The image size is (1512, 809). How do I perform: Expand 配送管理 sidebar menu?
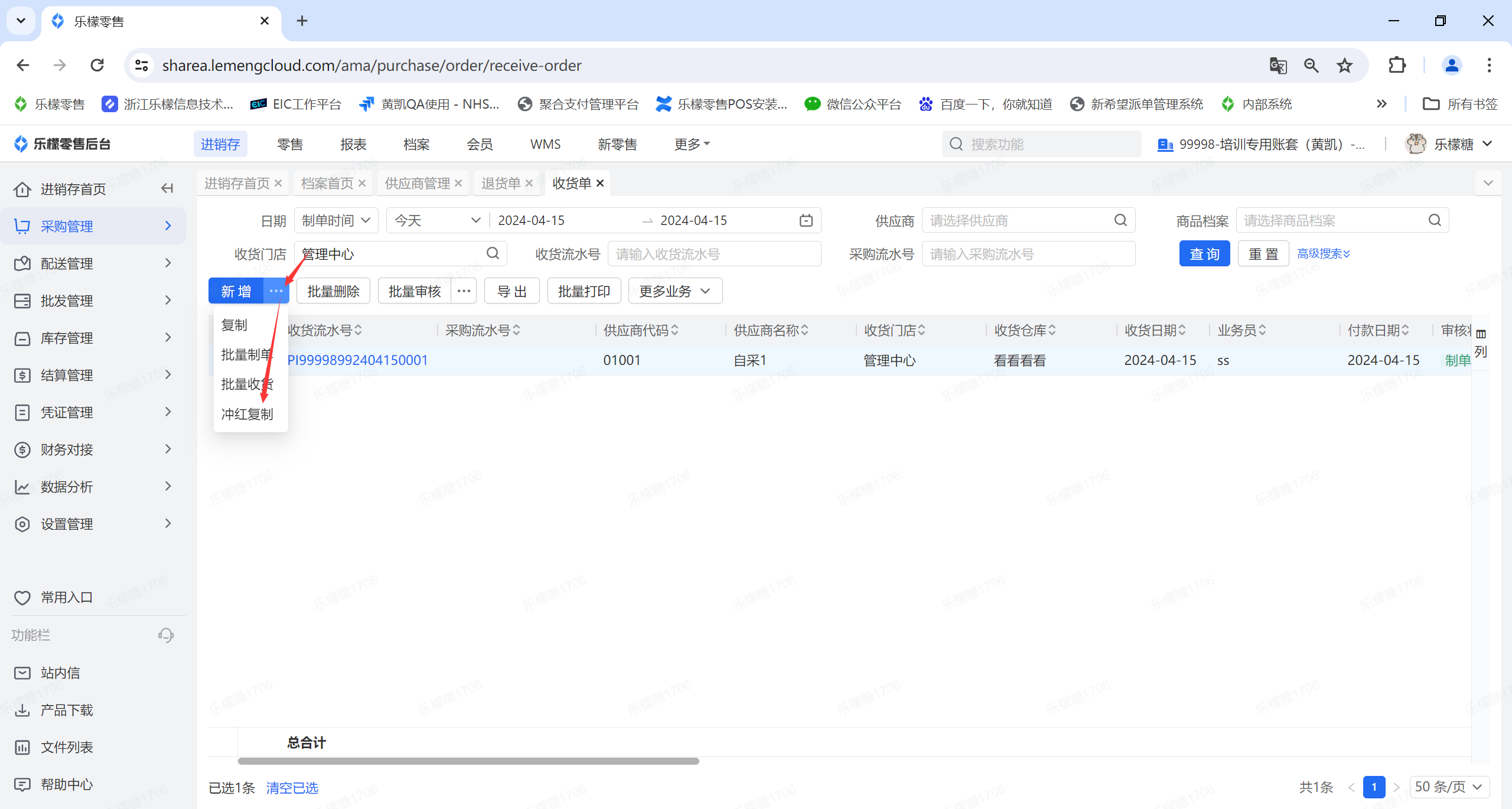[93, 263]
